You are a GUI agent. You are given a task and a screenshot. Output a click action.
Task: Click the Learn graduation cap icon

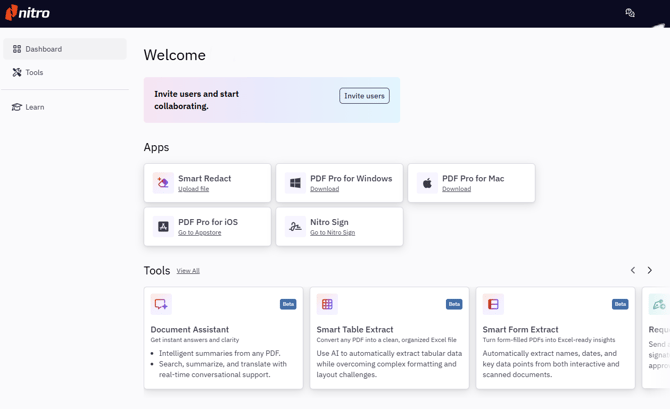click(17, 107)
